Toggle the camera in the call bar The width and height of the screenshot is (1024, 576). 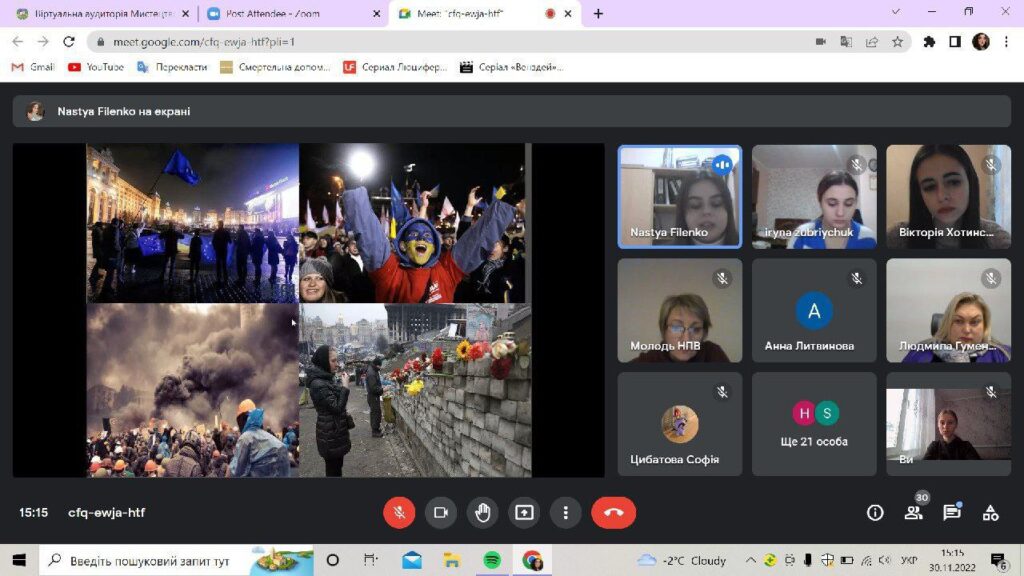[x=440, y=513]
